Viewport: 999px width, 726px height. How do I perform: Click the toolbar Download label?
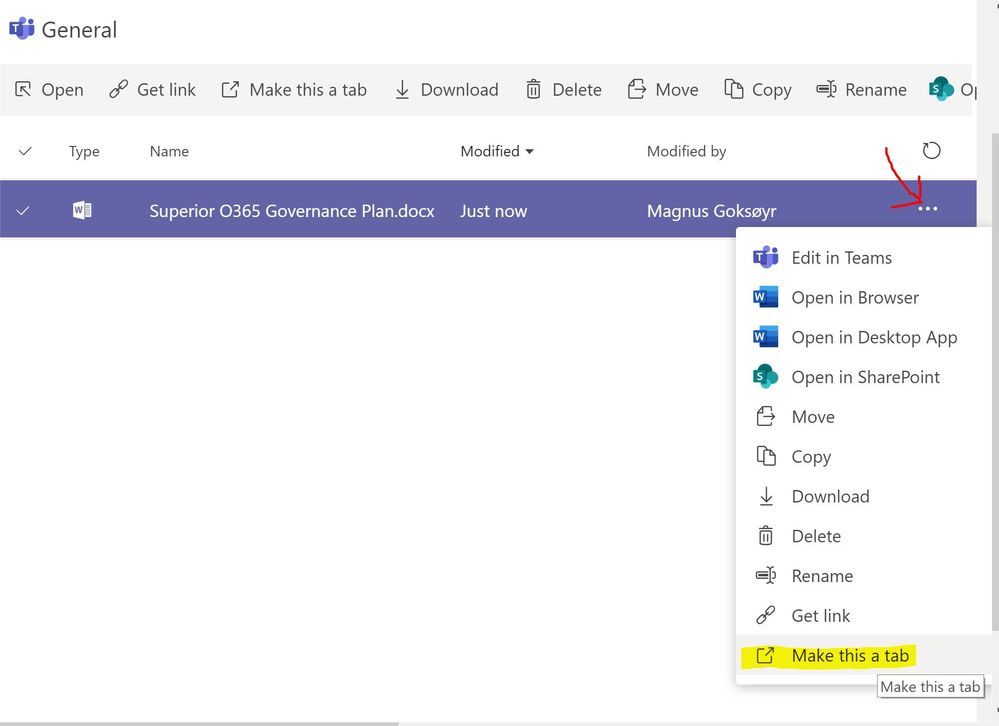click(x=459, y=90)
